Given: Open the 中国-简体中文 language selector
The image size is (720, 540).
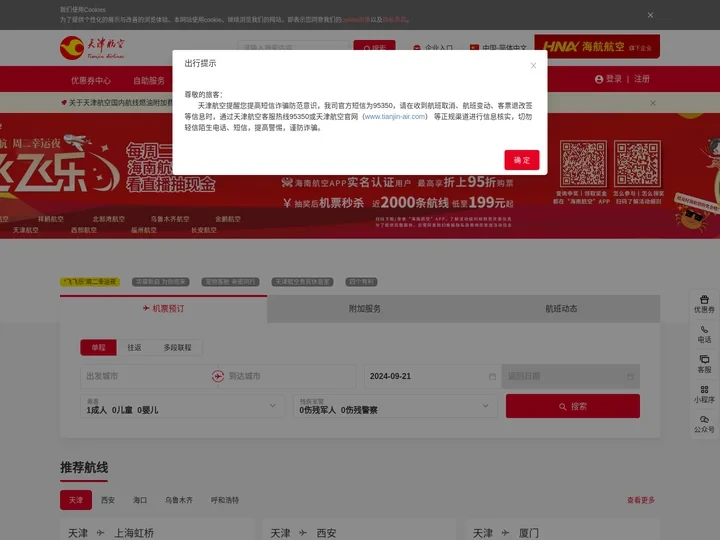Looking at the screenshot, I should click(x=498, y=48).
